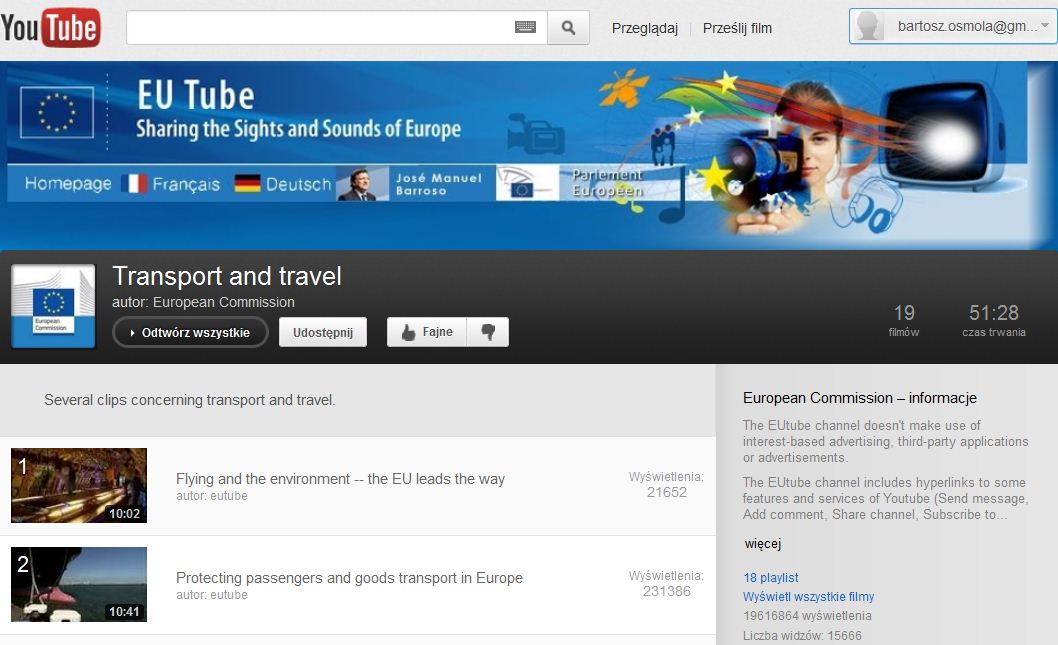1058x645 pixels.
Task: Click the Udostępnij share button
Action: (323, 333)
